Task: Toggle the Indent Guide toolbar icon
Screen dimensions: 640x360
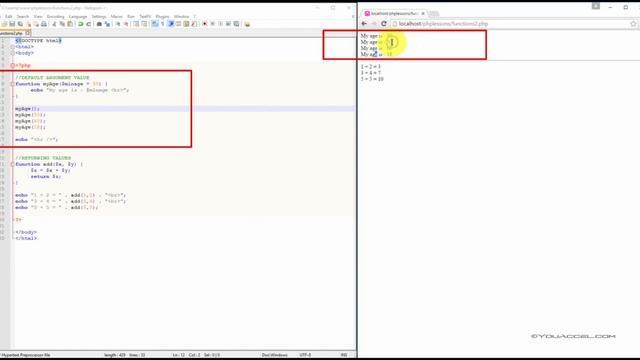Action: [x=171, y=24]
